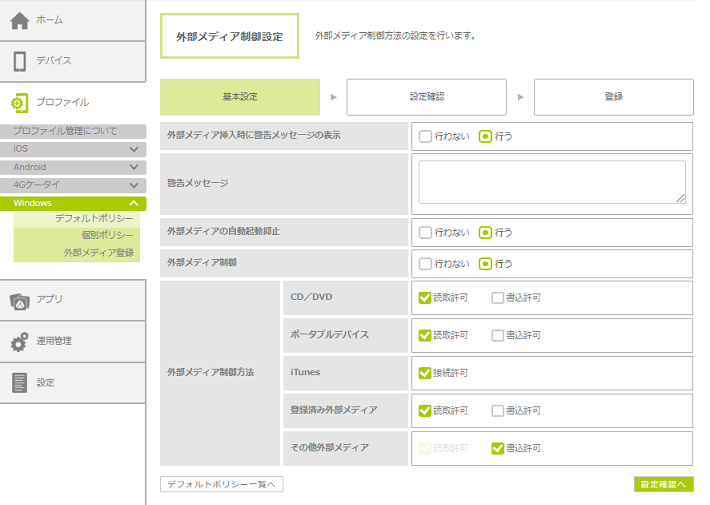Open the Settings document icon
Image resolution: width=710 pixels, height=505 pixels.
[x=19, y=383]
